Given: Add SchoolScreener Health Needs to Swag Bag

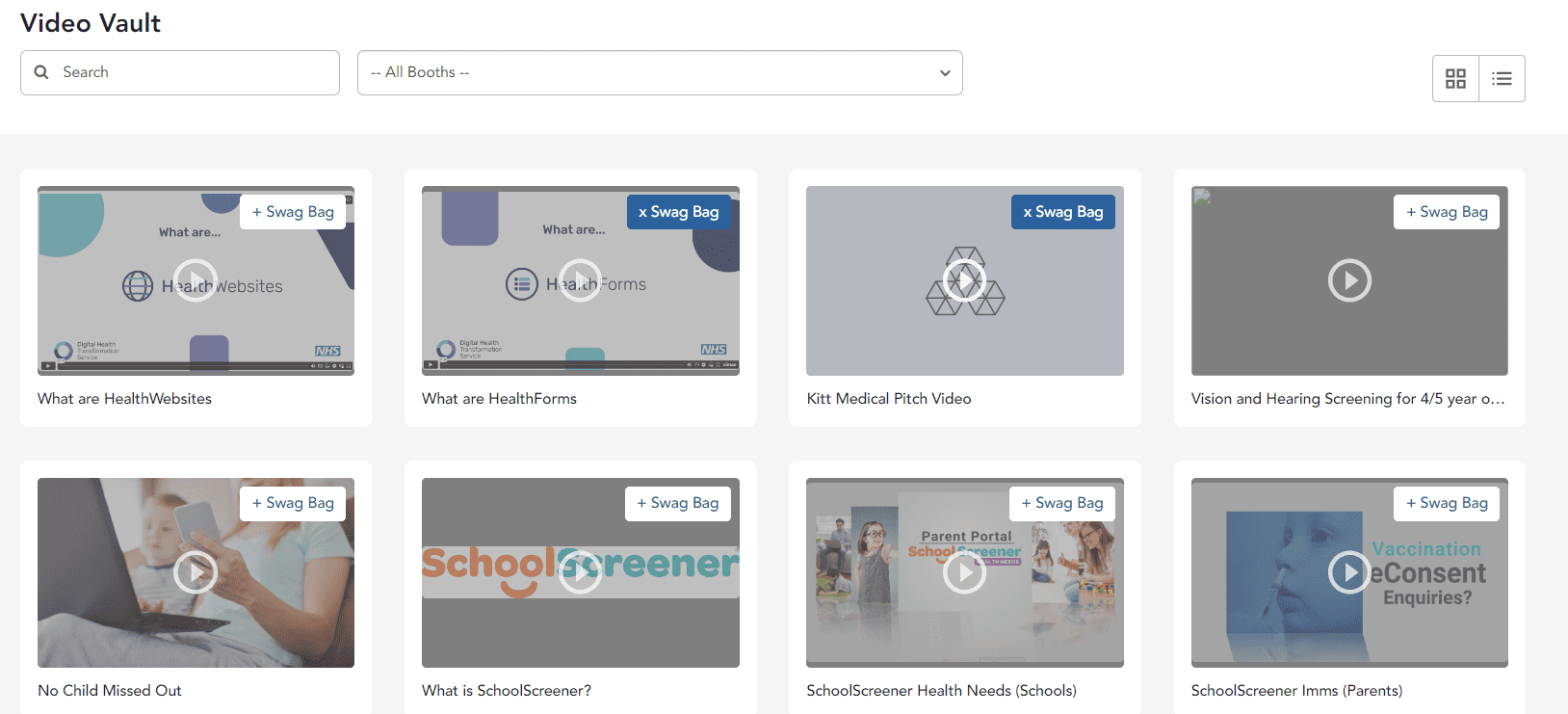Looking at the screenshot, I should [1062, 503].
